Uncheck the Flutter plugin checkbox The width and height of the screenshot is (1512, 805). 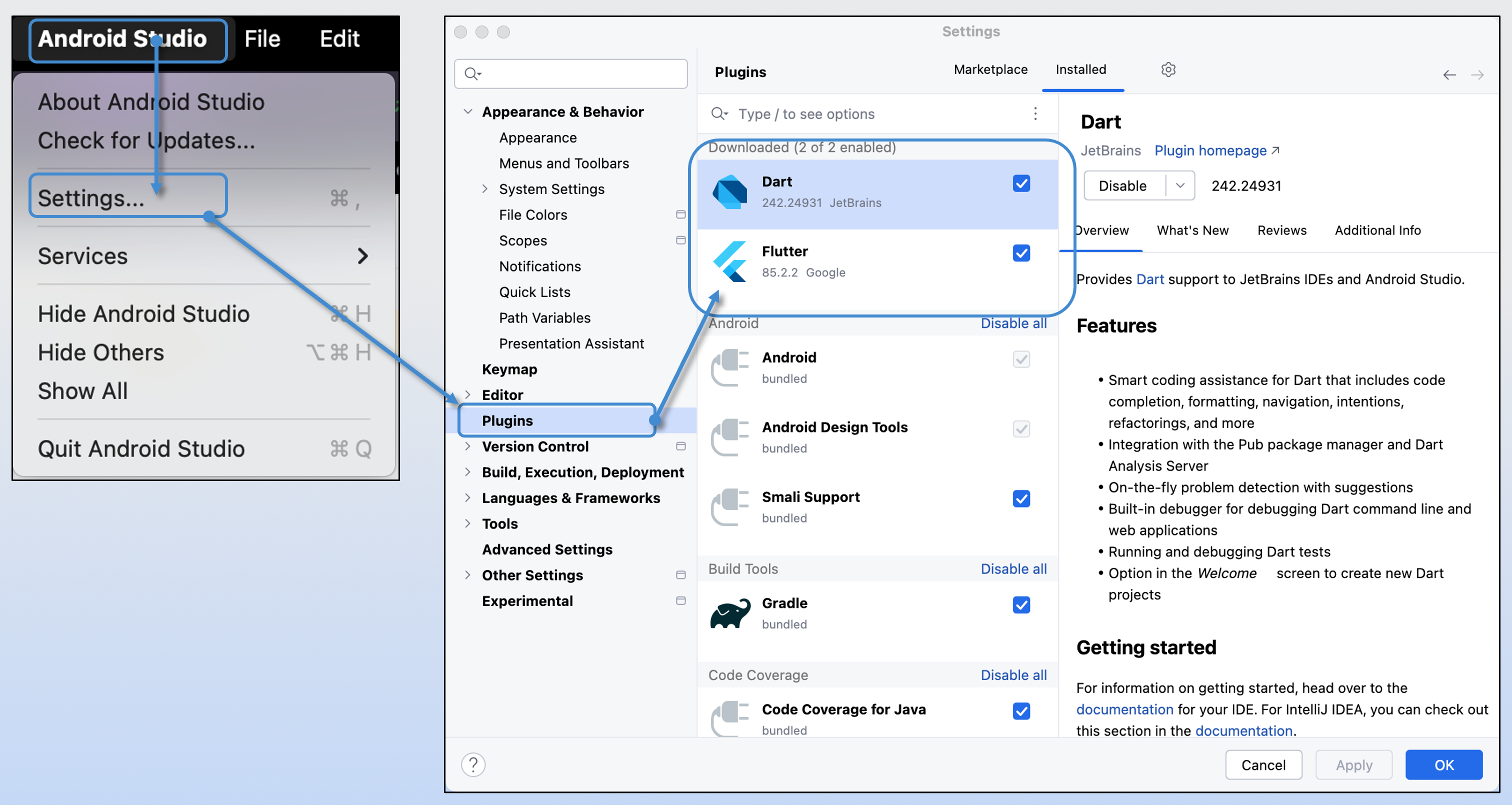pos(1021,253)
